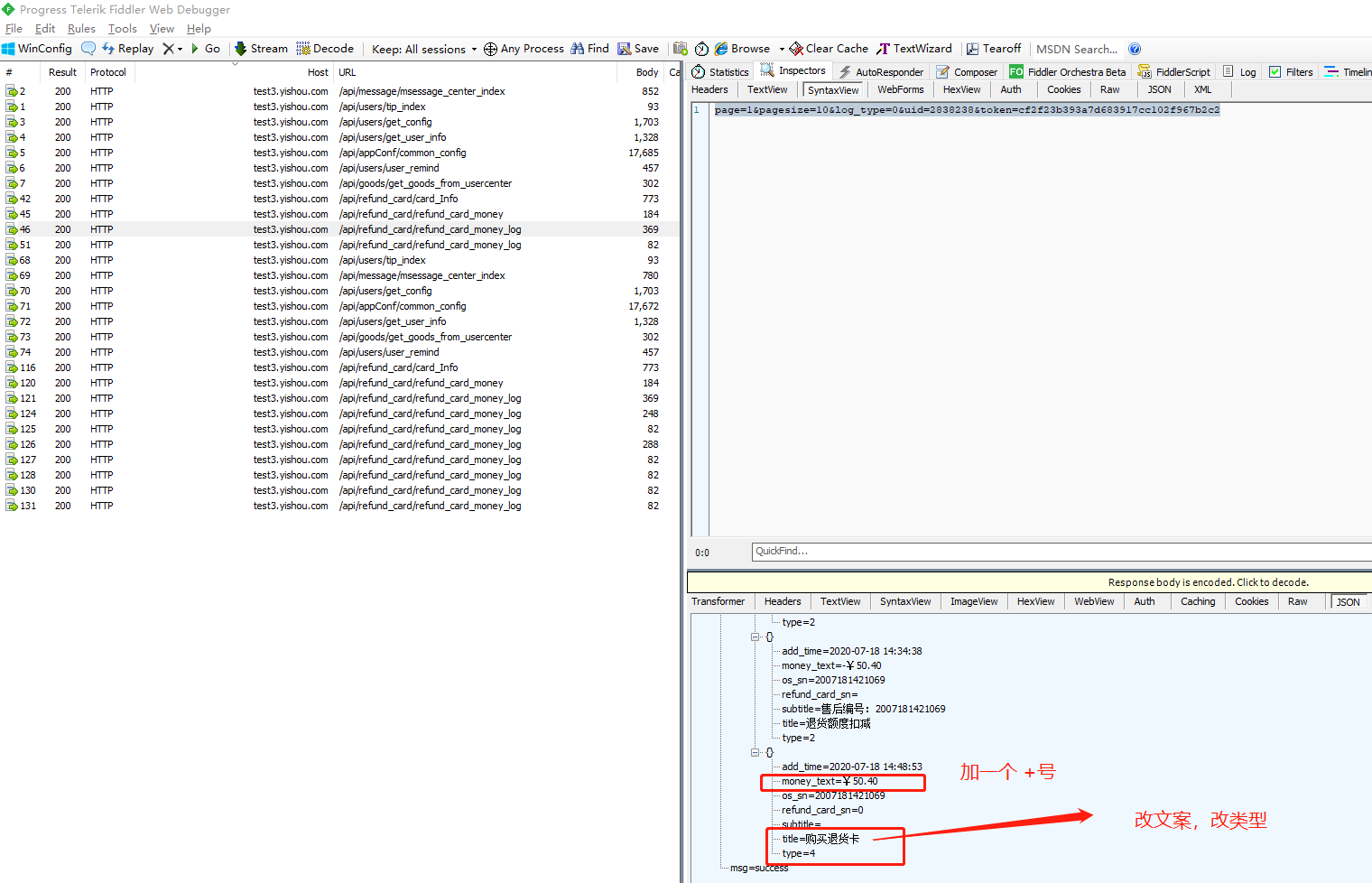Click the comment speech bubble icon
1372x883 pixels.
[x=88, y=49]
